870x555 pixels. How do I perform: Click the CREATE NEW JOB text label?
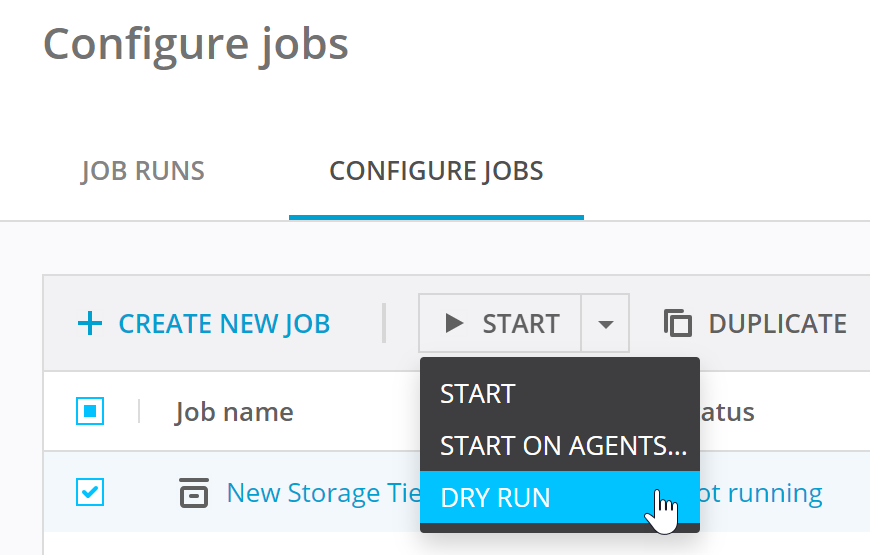tap(224, 324)
